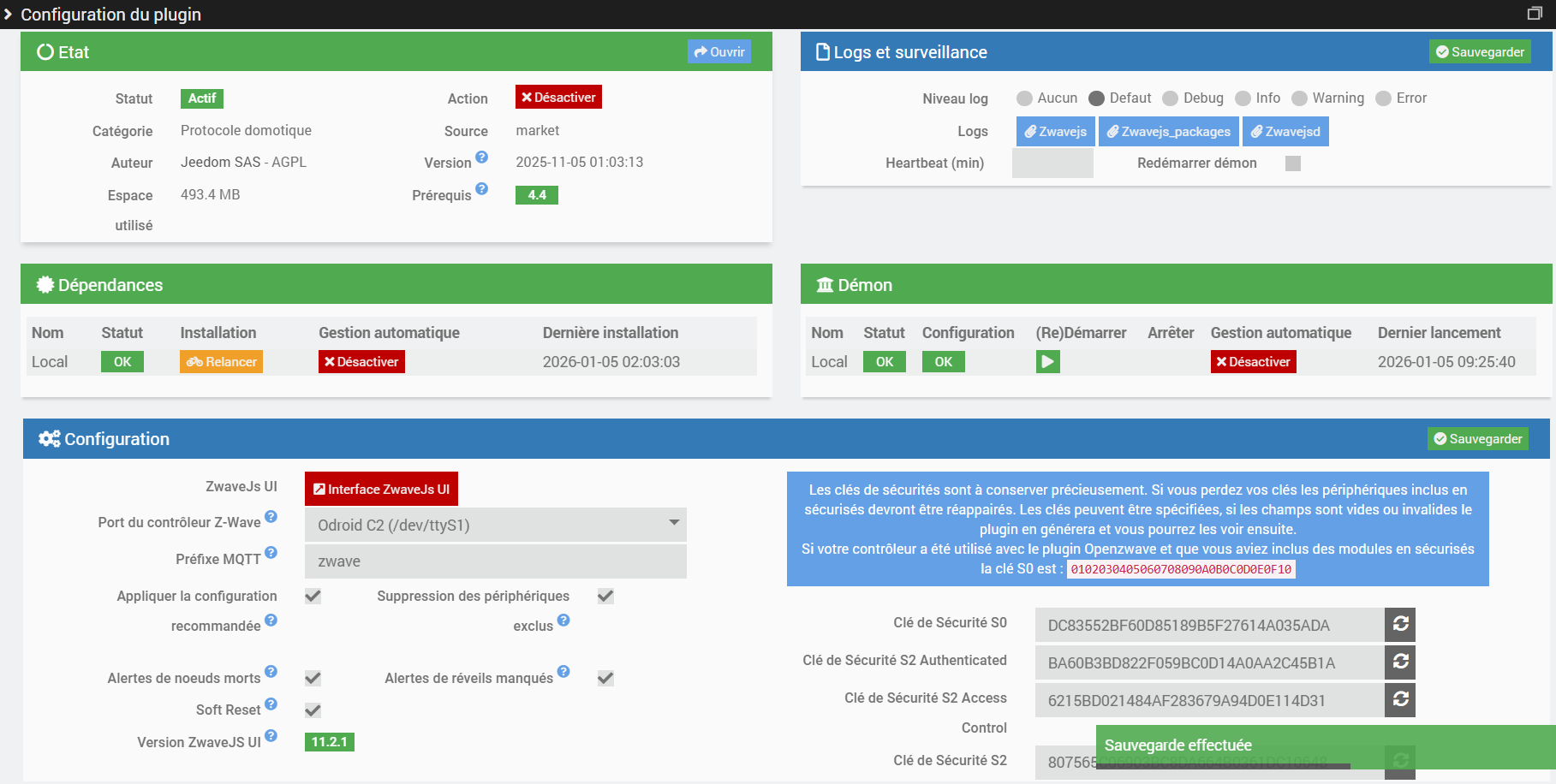Select the Error log level
Screen dimensions: 1556x784
tap(1383, 98)
